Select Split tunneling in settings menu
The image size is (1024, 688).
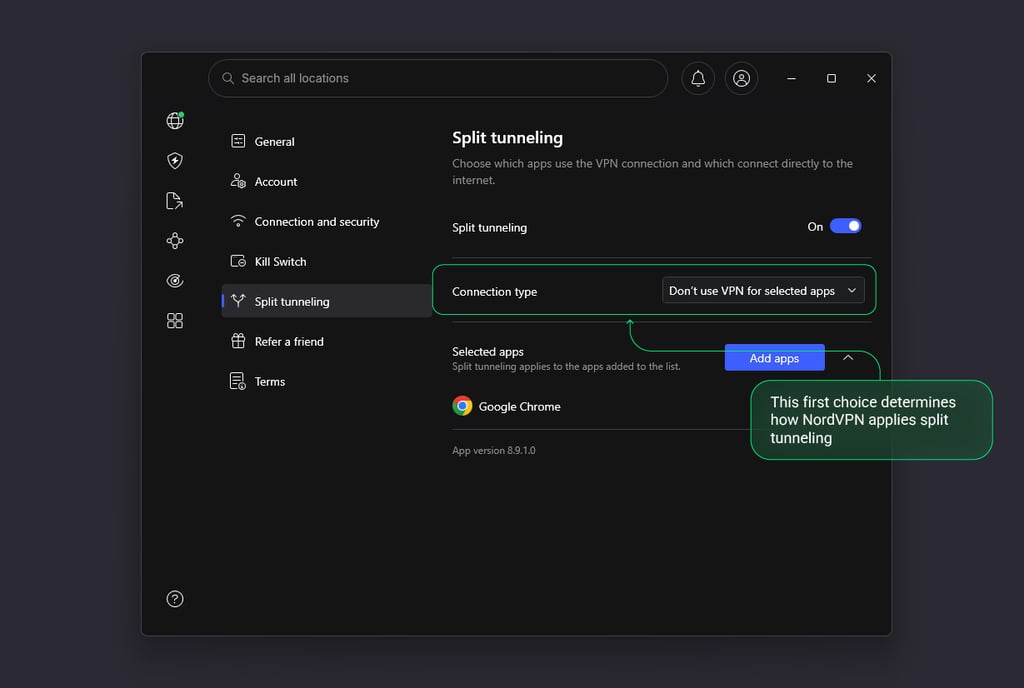[327, 301]
